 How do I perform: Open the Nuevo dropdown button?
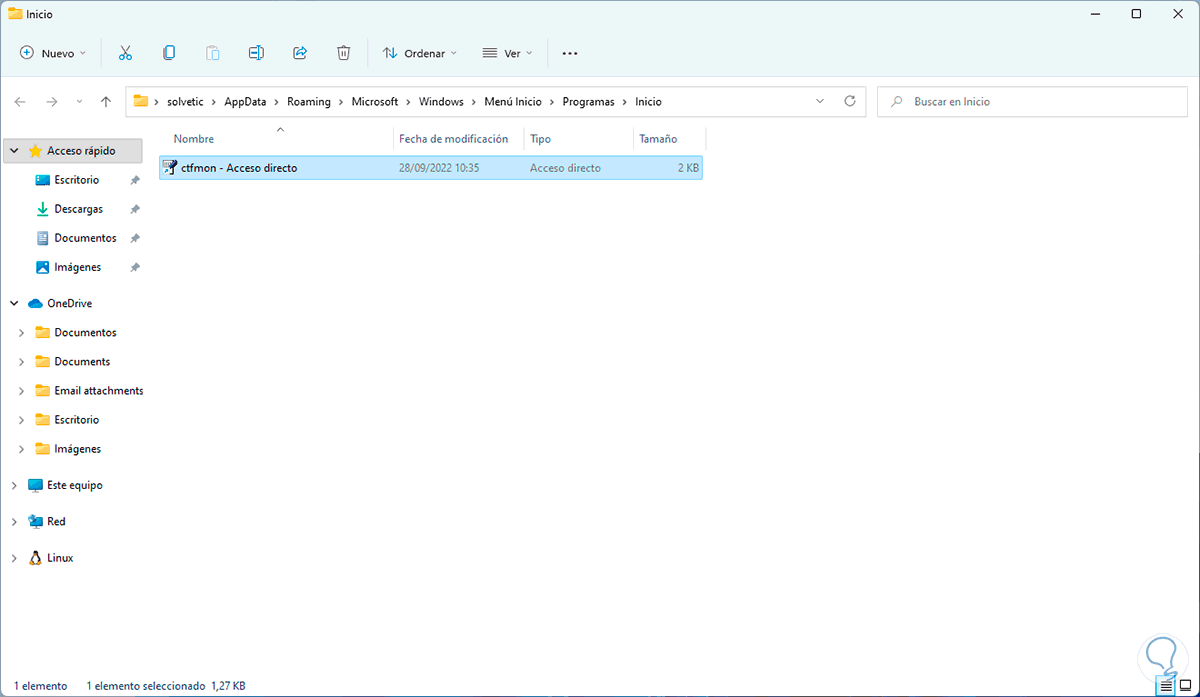[53, 53]
